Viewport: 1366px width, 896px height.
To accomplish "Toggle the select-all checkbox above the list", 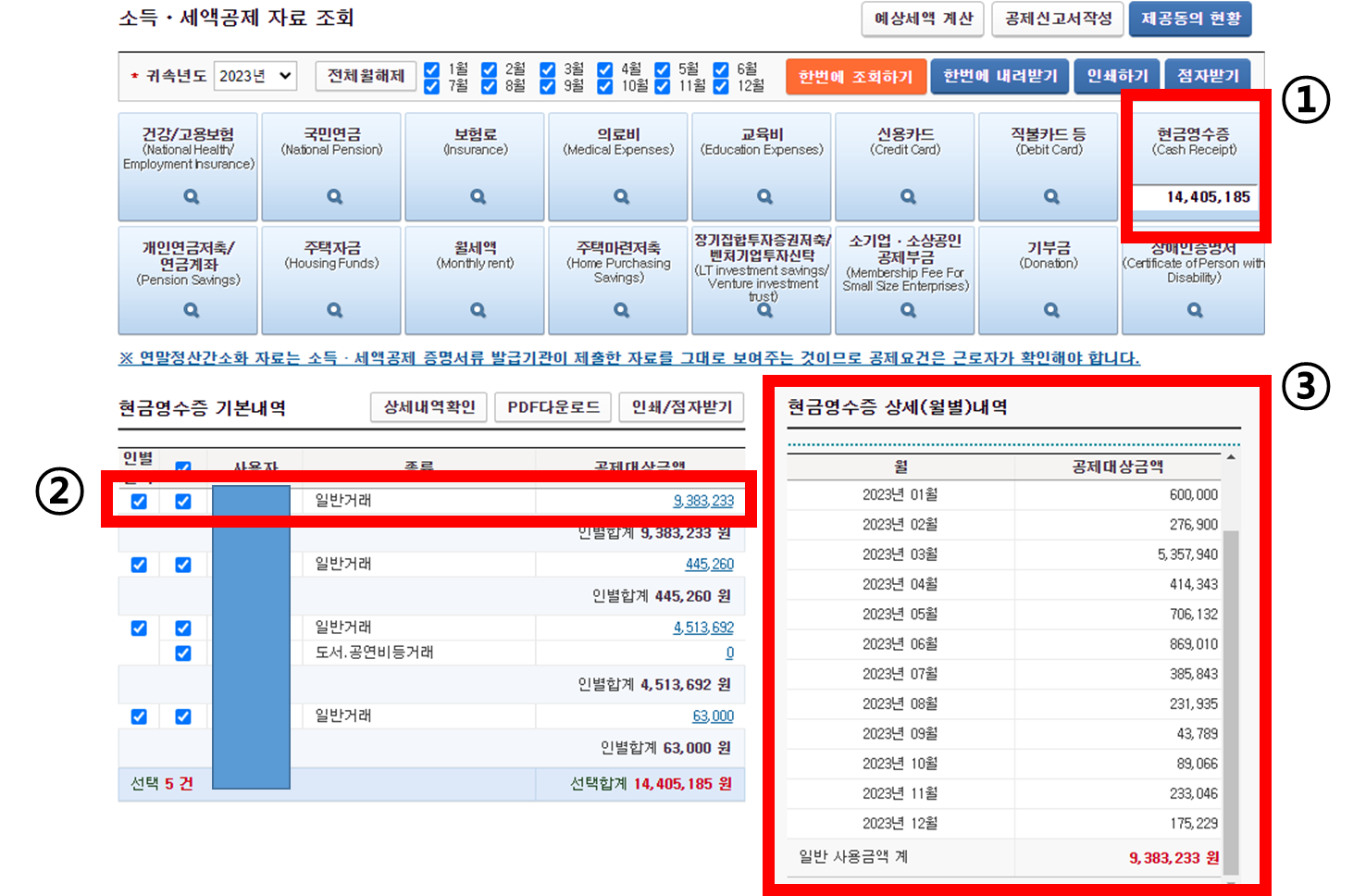I will 182,467.
